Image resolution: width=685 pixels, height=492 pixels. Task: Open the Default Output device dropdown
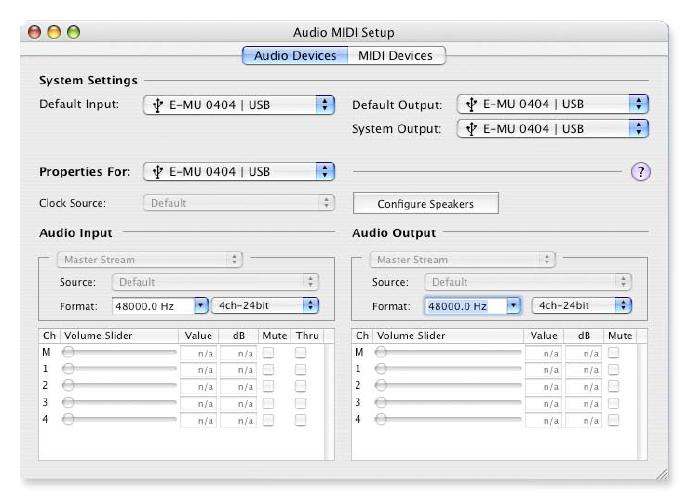pyautogui.click(x=553, y=104)
